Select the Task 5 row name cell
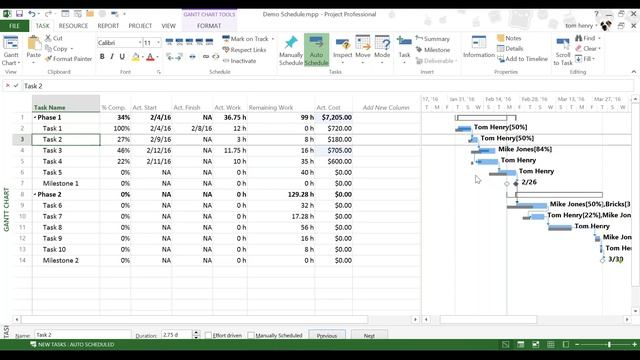This screenshot has width=640, height=360. [x=66, y=173]
